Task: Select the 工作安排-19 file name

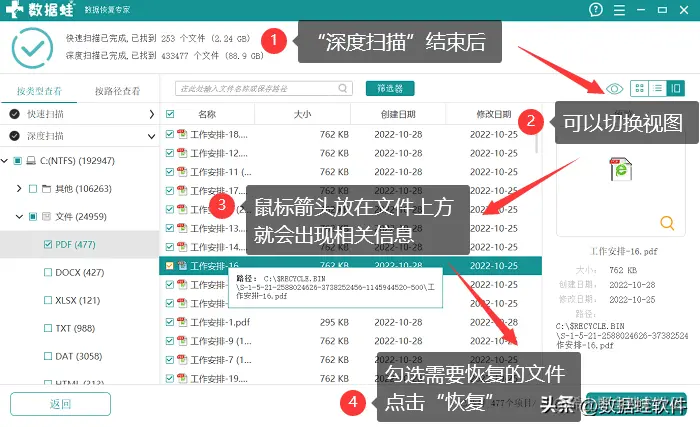Action: point(219,378)
